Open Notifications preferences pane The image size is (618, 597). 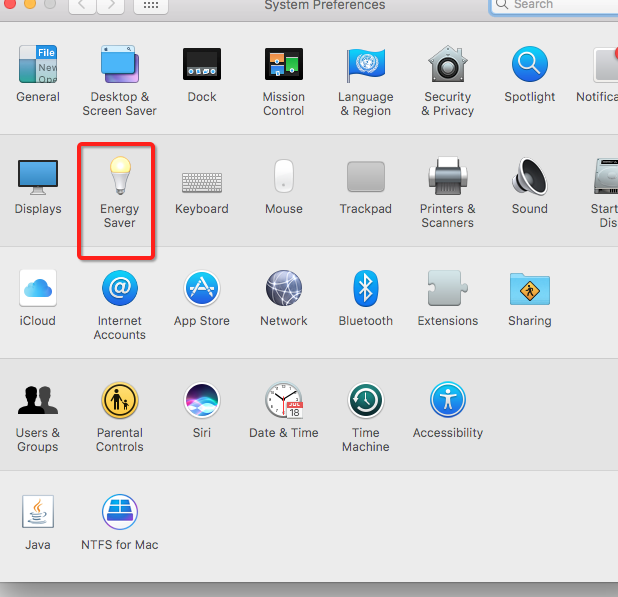click(598, 74)
